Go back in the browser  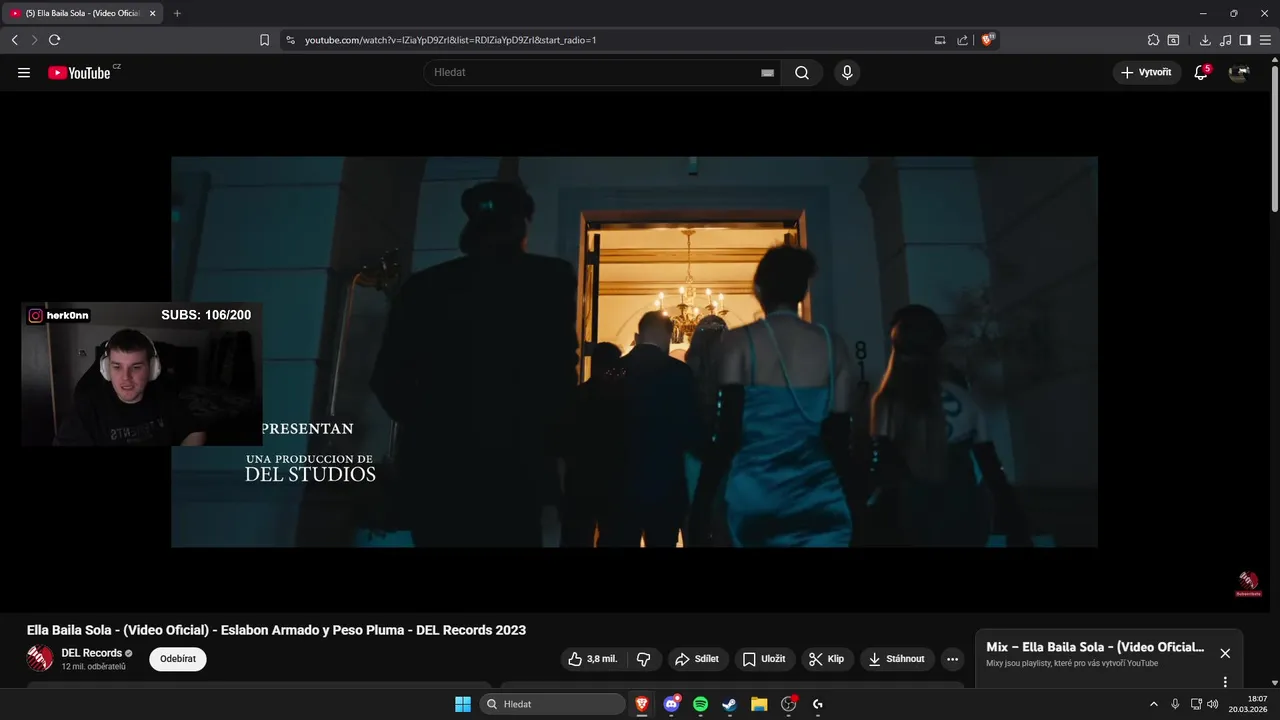tap(15, 40)
